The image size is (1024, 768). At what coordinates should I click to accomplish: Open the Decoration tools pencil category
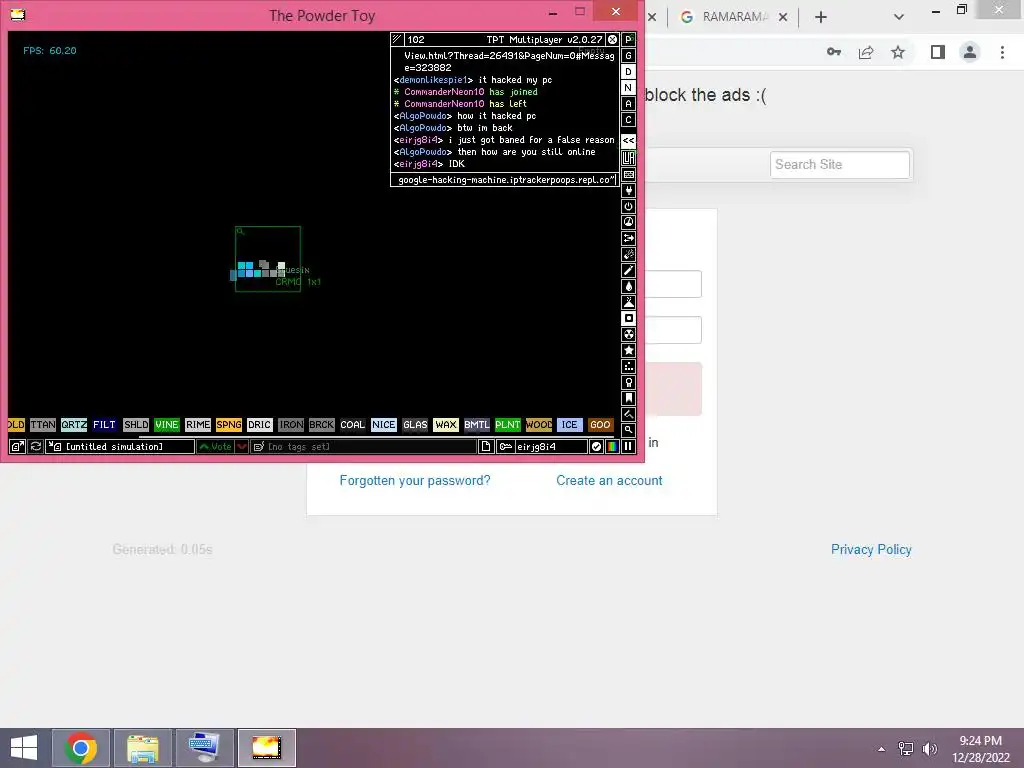click(628, 414)
